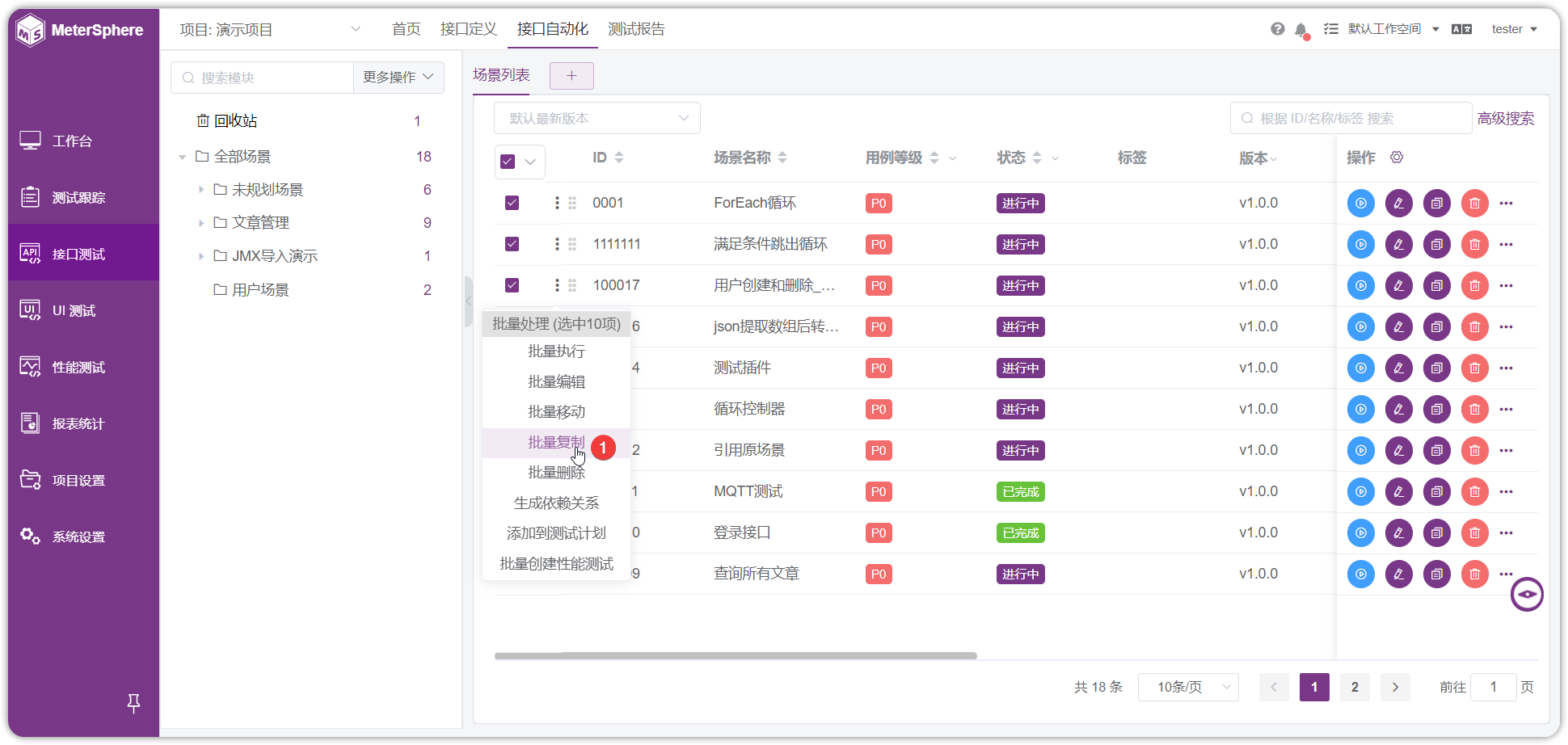Expand the 未规划场景 folder
The image size is (1568, 745).
click(200, 190)
